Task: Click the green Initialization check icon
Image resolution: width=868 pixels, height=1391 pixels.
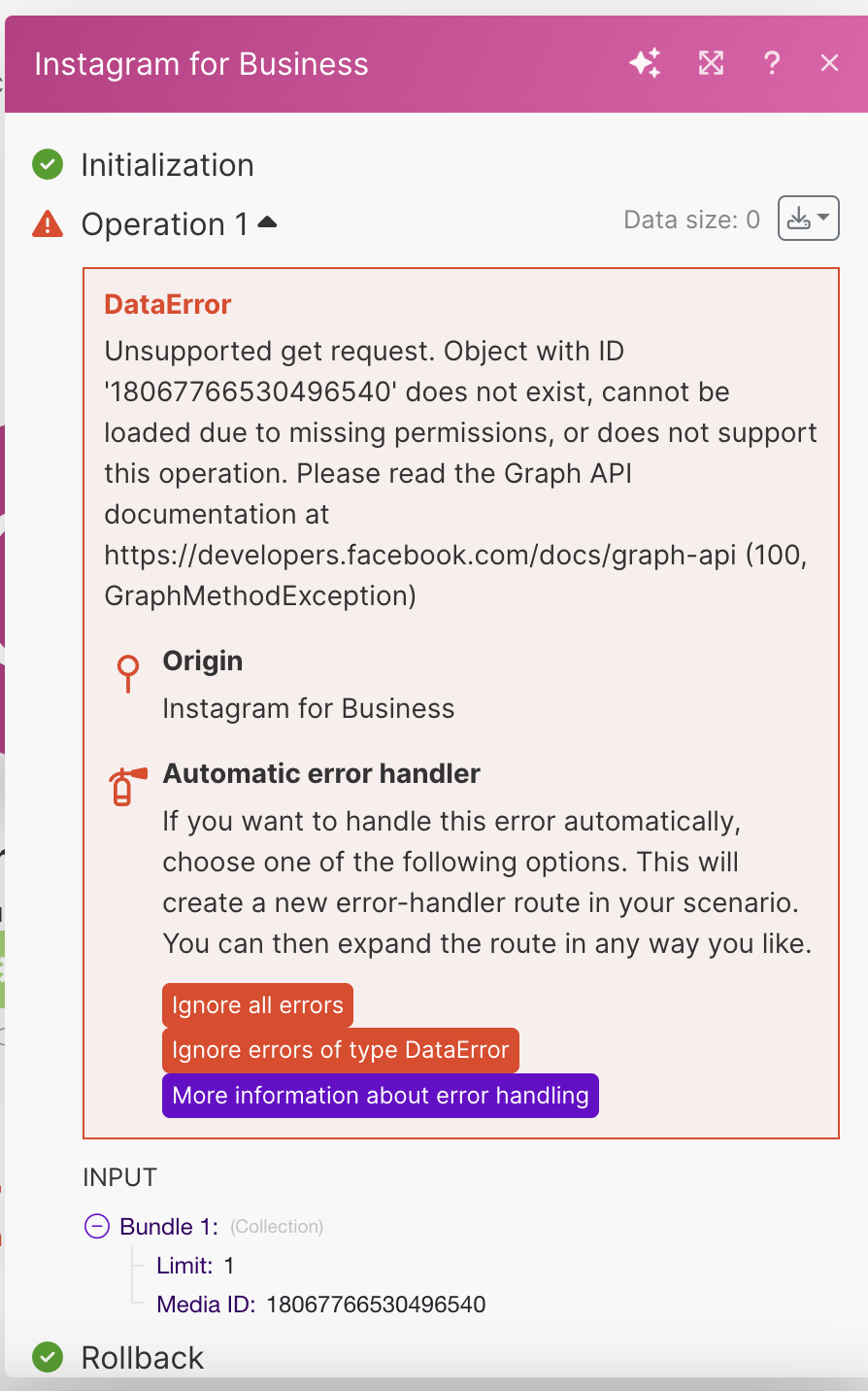Action: [48, 165]
